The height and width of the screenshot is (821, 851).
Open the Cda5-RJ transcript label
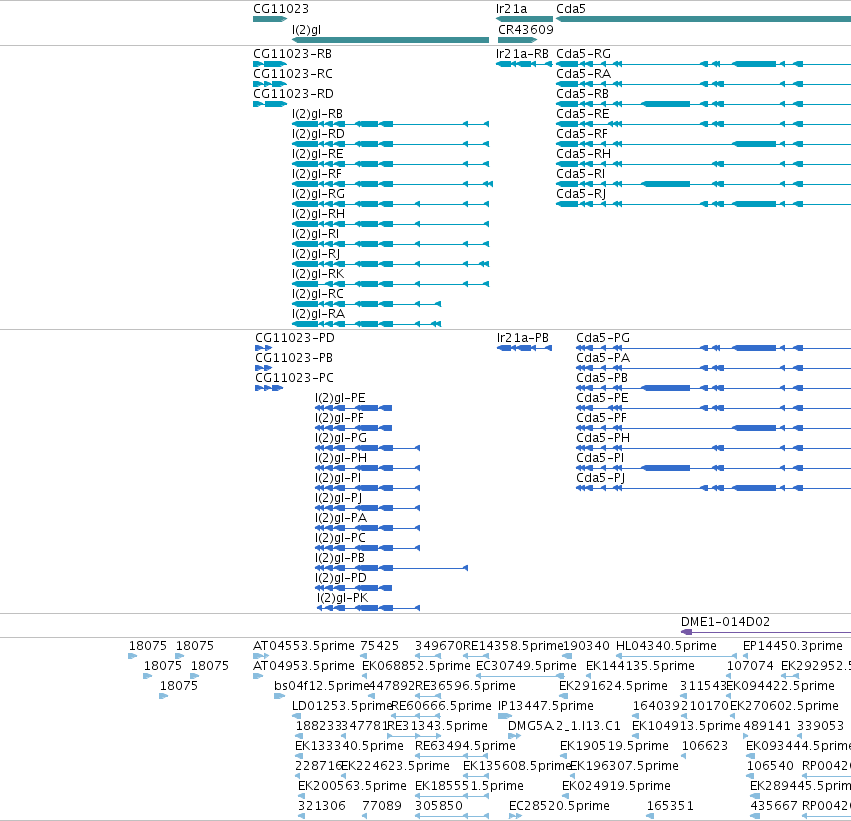click(x=581, y=194)
